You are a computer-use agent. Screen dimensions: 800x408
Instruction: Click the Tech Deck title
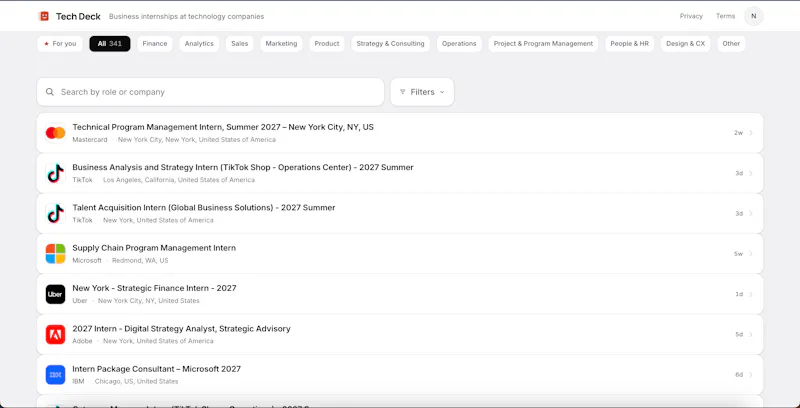pos(78,16)
